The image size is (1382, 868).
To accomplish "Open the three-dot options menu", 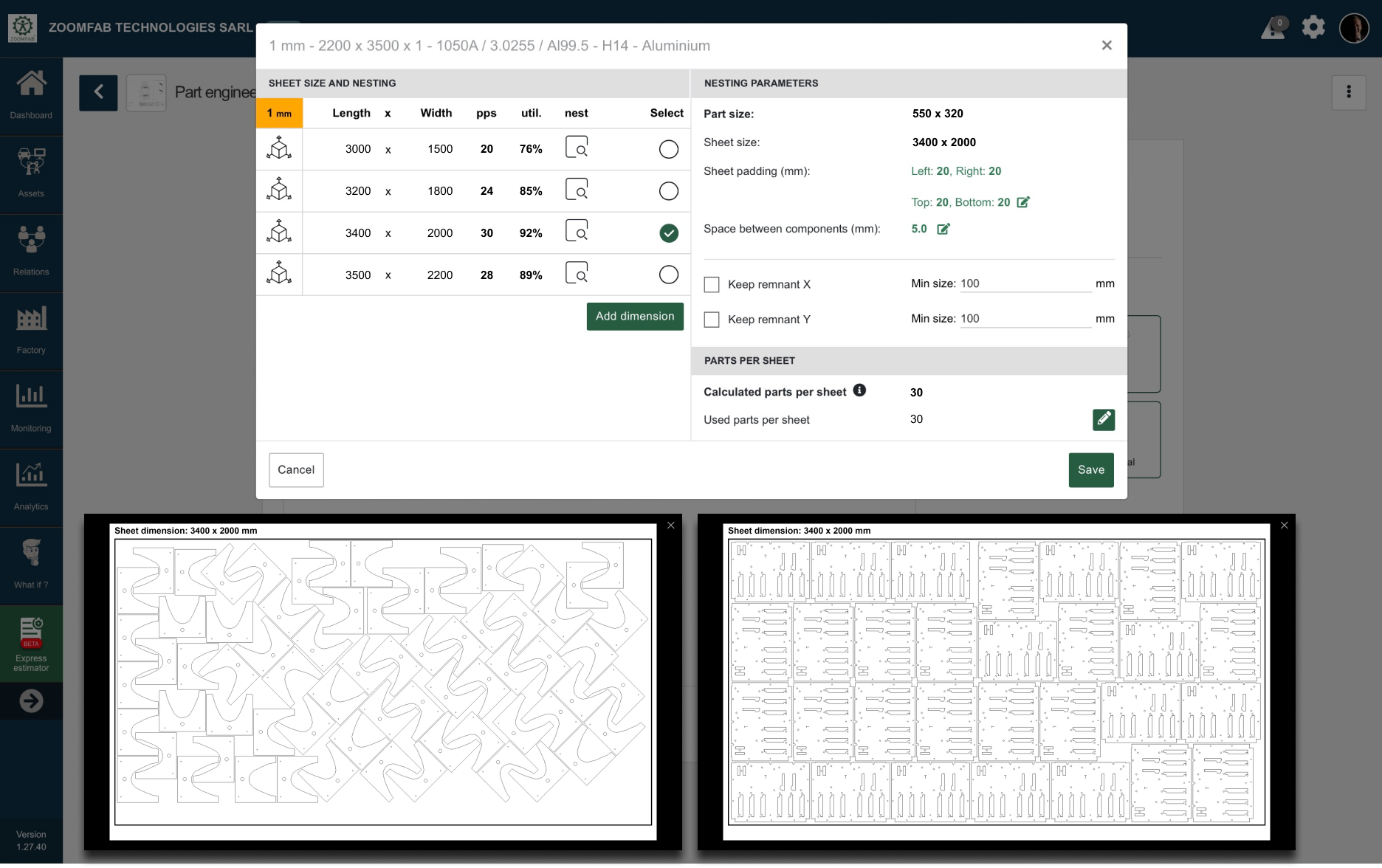I will (x=1349, y=92).
